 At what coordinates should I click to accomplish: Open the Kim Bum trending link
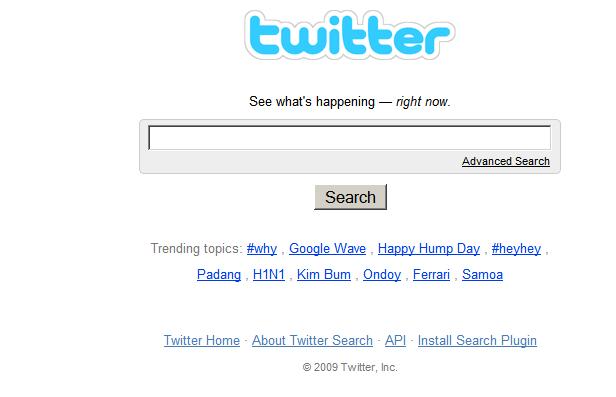tap(324, 274)
